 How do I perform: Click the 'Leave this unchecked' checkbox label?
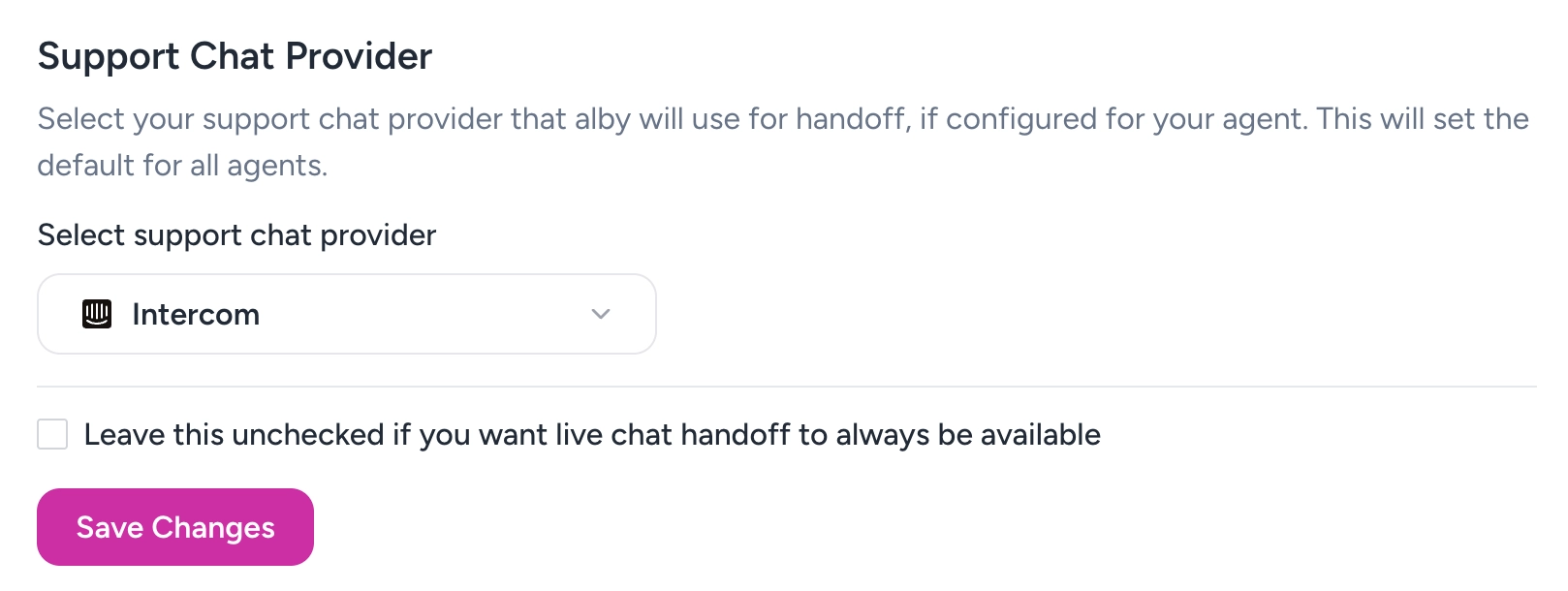coord(591,435)
